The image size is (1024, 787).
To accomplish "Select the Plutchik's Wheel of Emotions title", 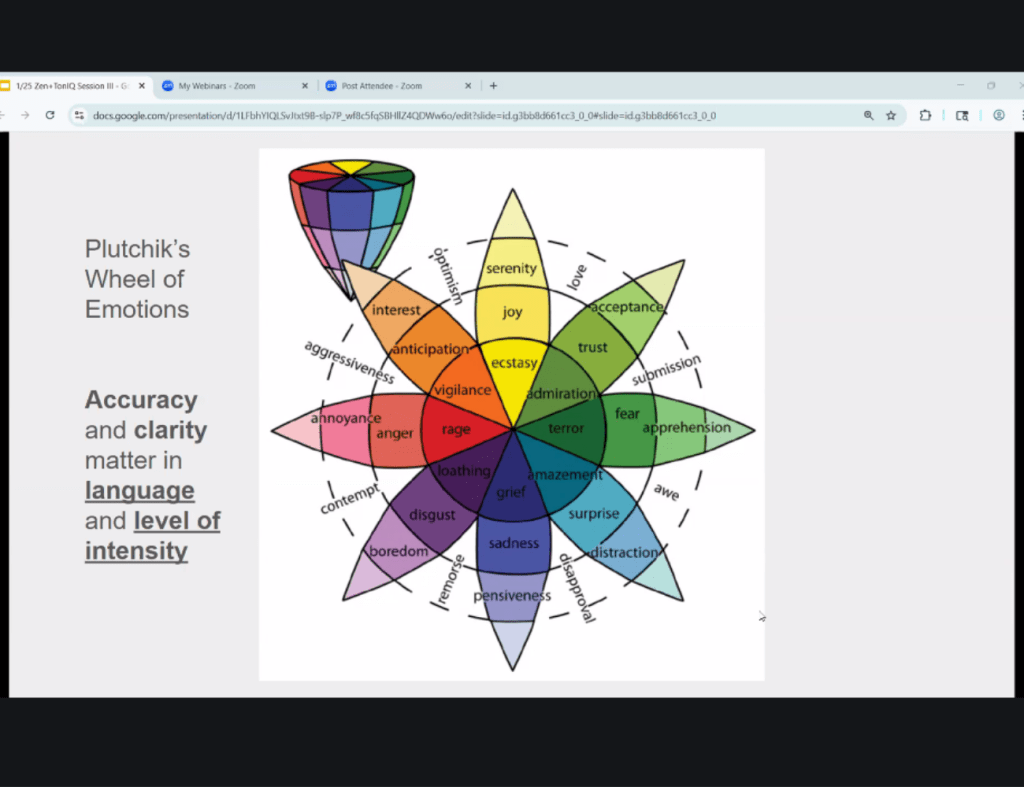I will coord(137,279).
